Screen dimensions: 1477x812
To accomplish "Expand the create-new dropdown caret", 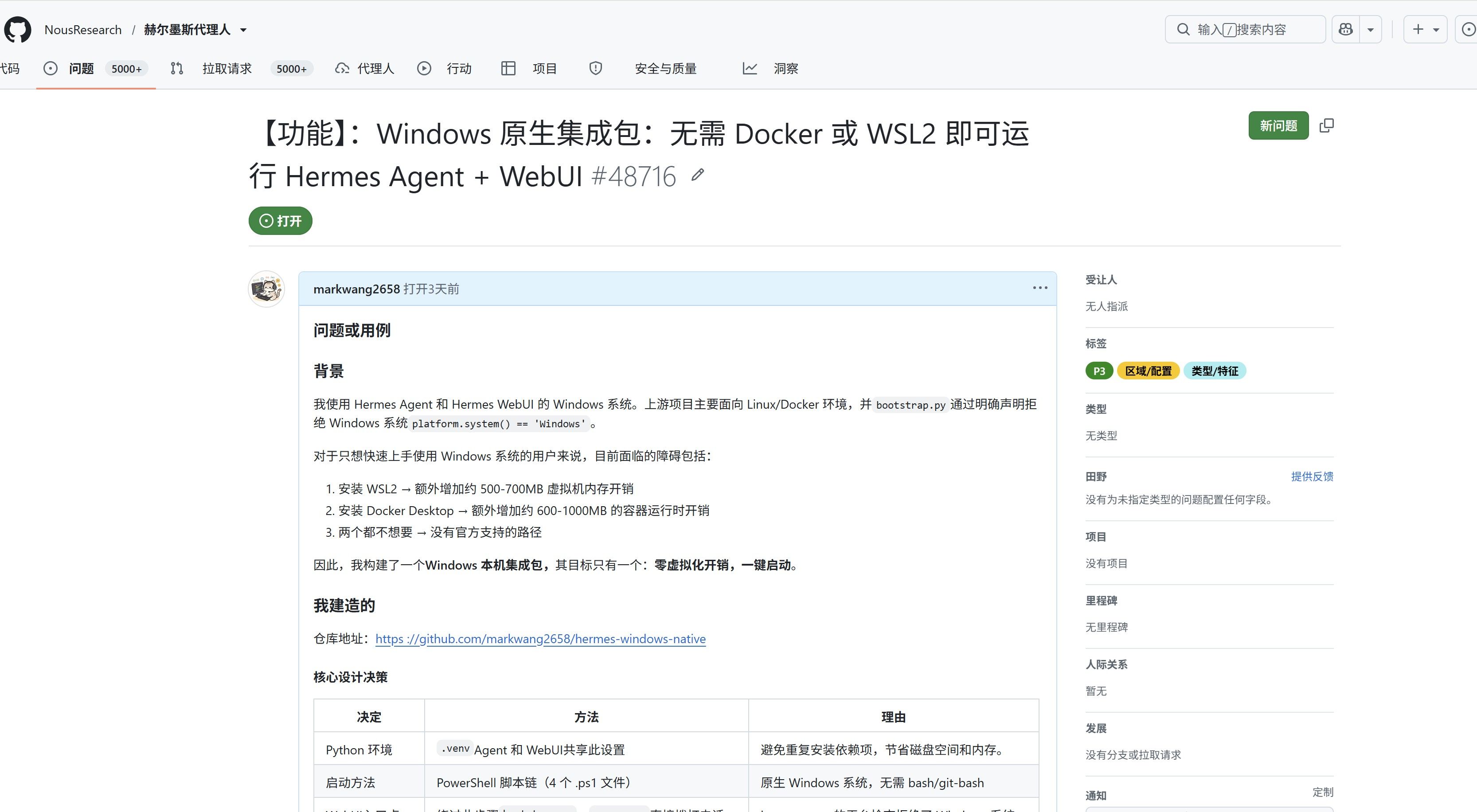I will [1436, 30].
